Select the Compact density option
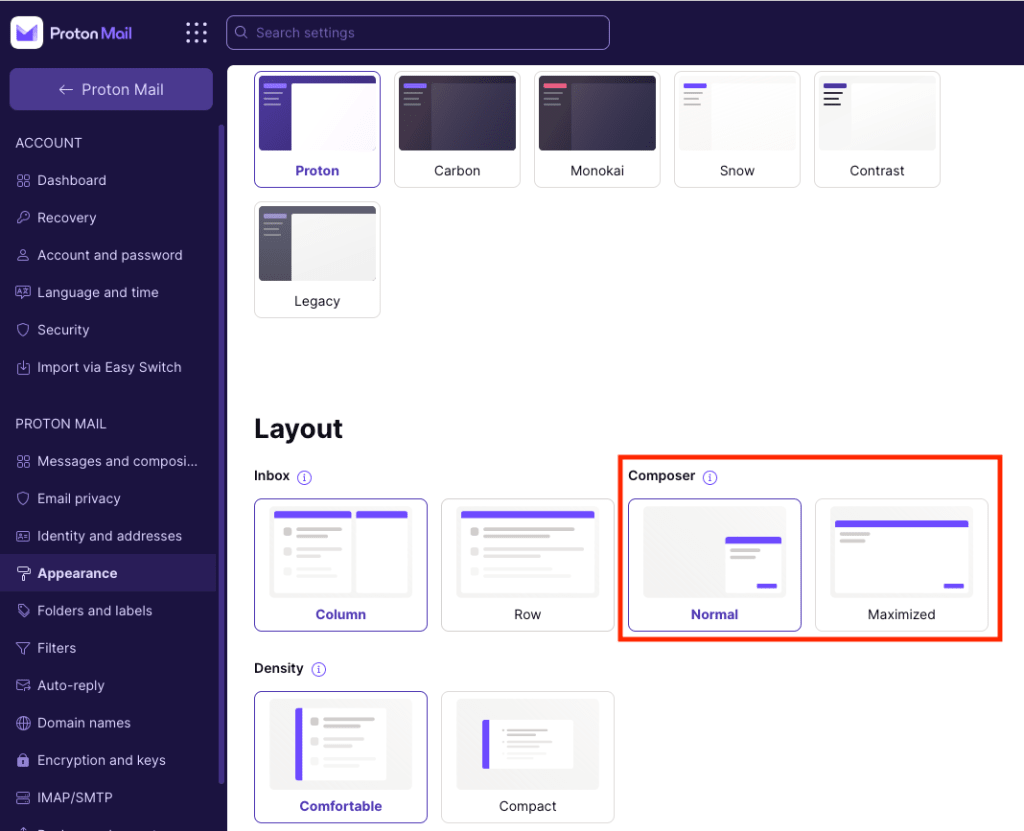The height and width of the screenshot is (831, 1024). [527, 757]
